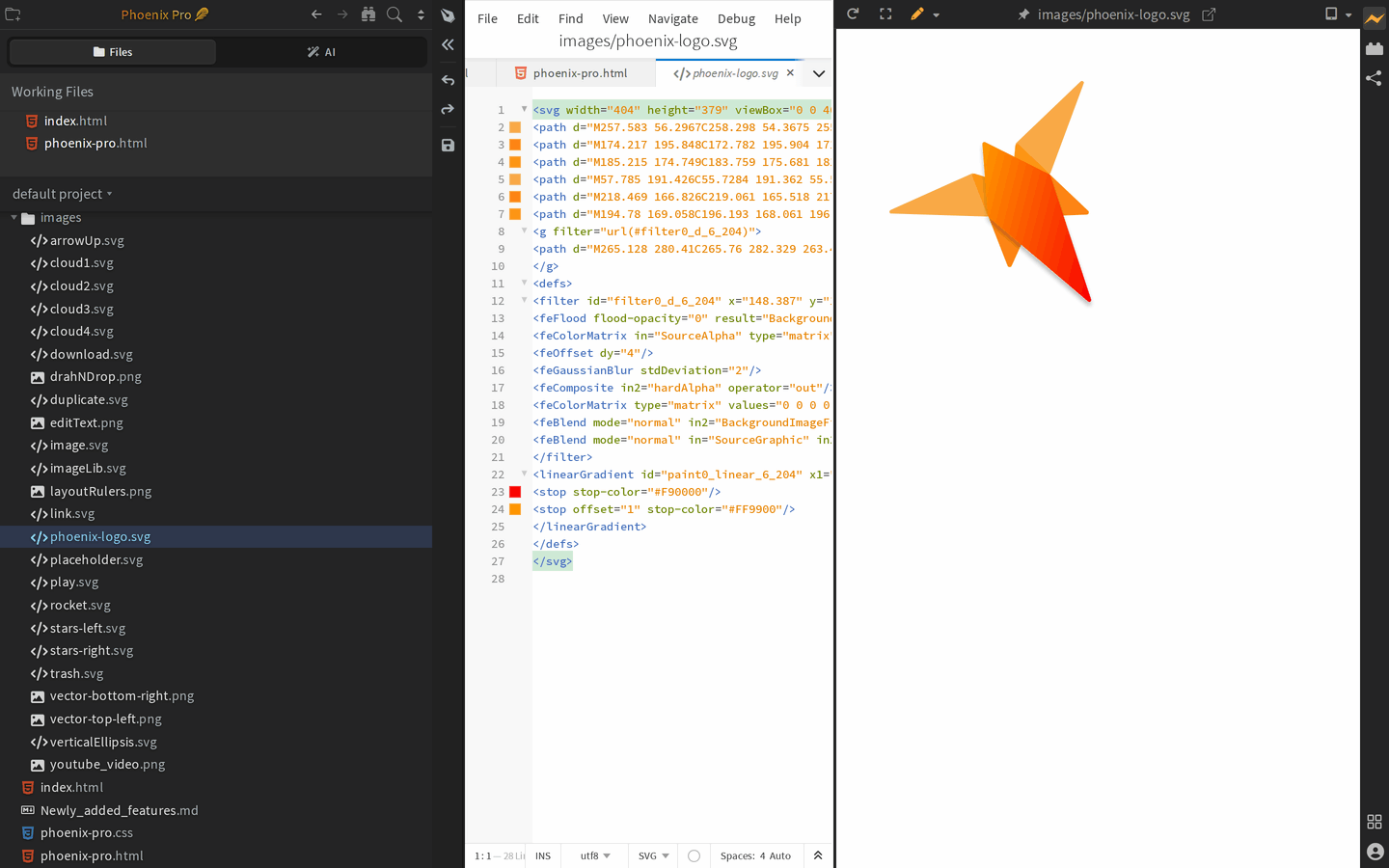Toggle the Live Preview lightning icon
This screenshot has width=1389, height=868.
[1375, 18]
